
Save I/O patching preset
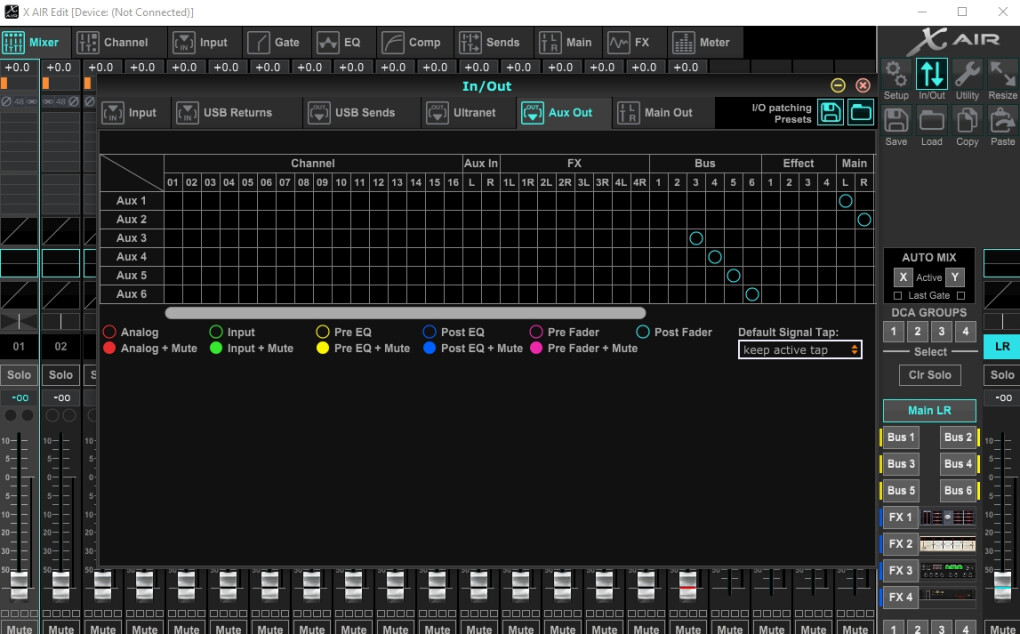point(830,112)
